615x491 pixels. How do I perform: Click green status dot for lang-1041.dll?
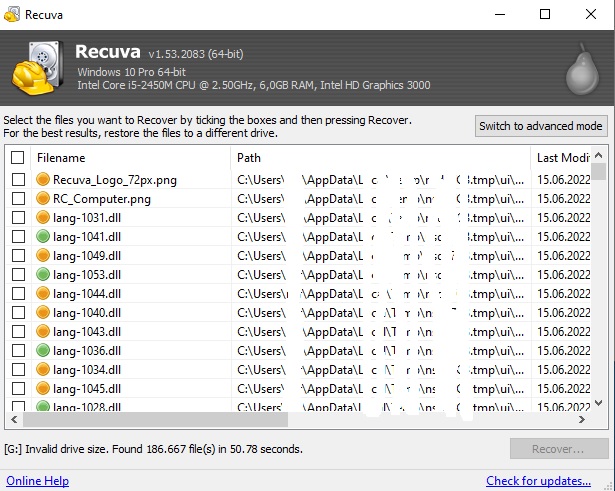coord(43,236)
